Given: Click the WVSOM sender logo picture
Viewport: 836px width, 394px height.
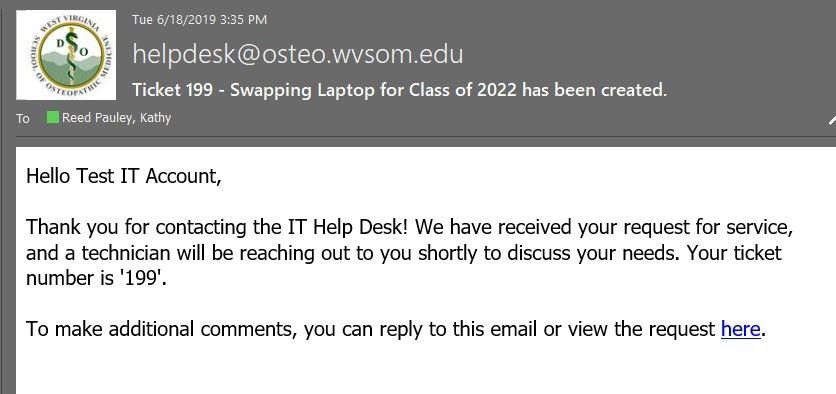Looking at the screenshot, I should coord(66,55).
